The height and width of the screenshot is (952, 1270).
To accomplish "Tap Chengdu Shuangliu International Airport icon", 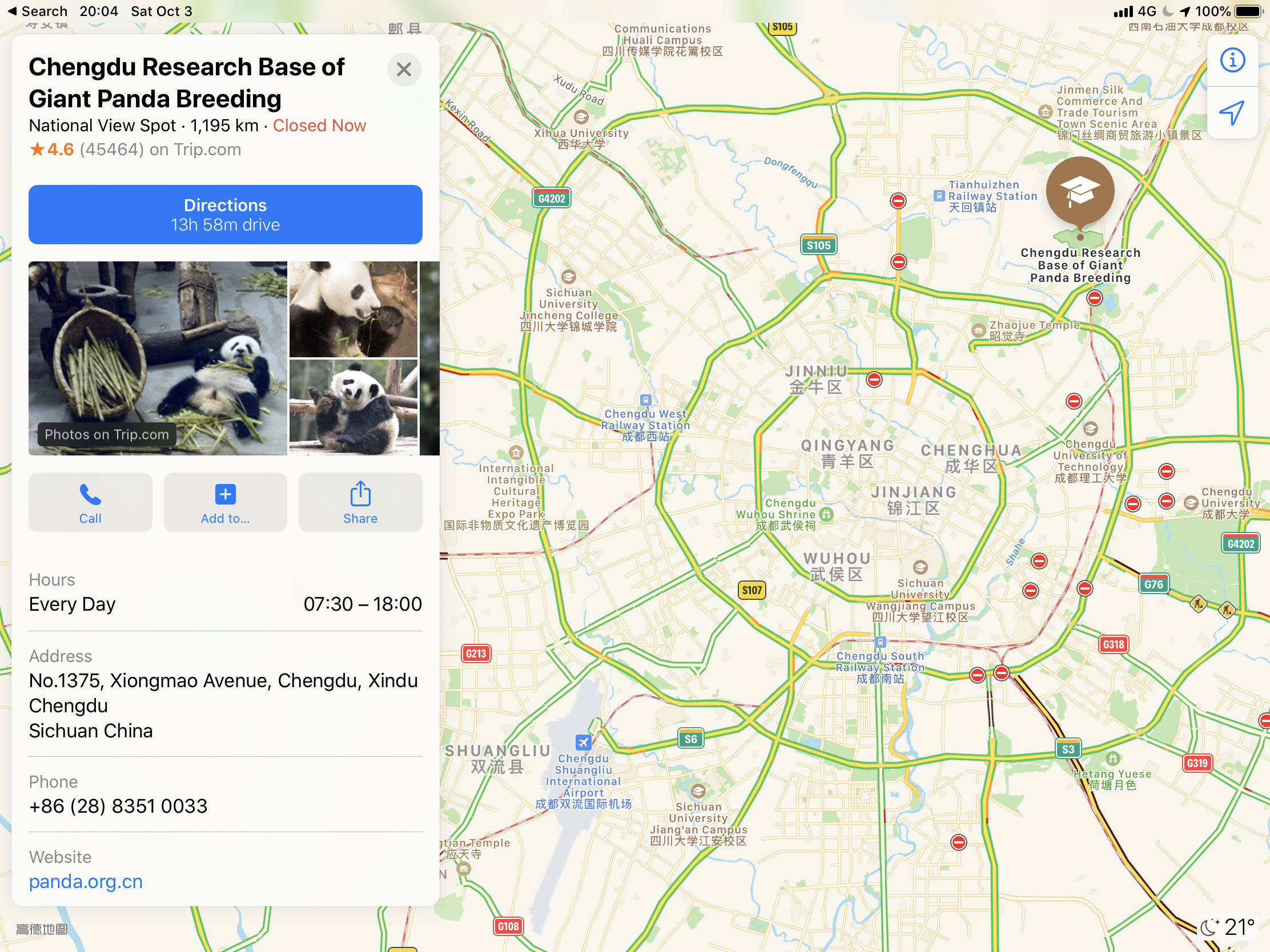I will click(583, 742).
